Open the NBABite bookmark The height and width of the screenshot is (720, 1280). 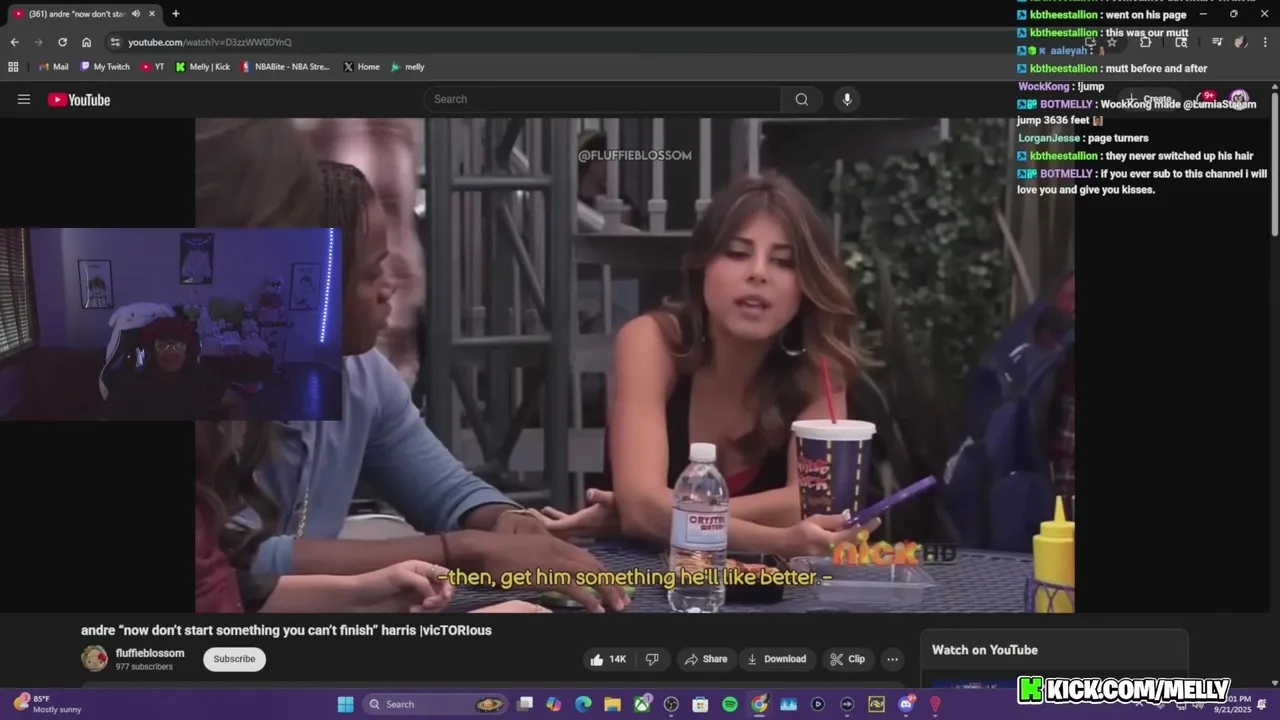click(286, 67)
